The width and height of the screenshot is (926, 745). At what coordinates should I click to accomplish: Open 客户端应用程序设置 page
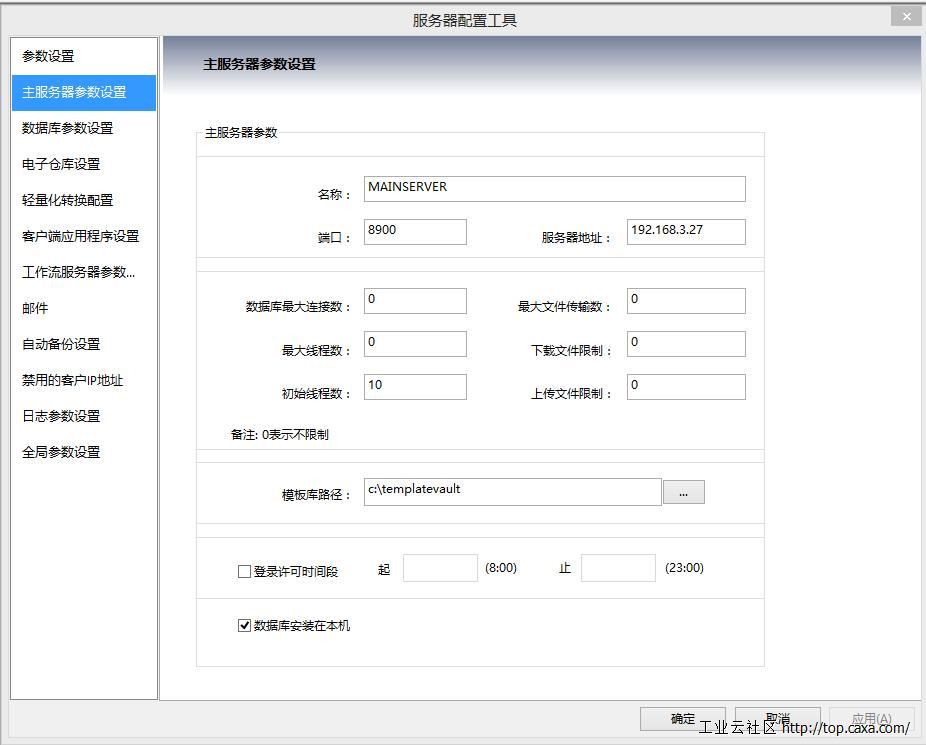[x=80, y=236]
